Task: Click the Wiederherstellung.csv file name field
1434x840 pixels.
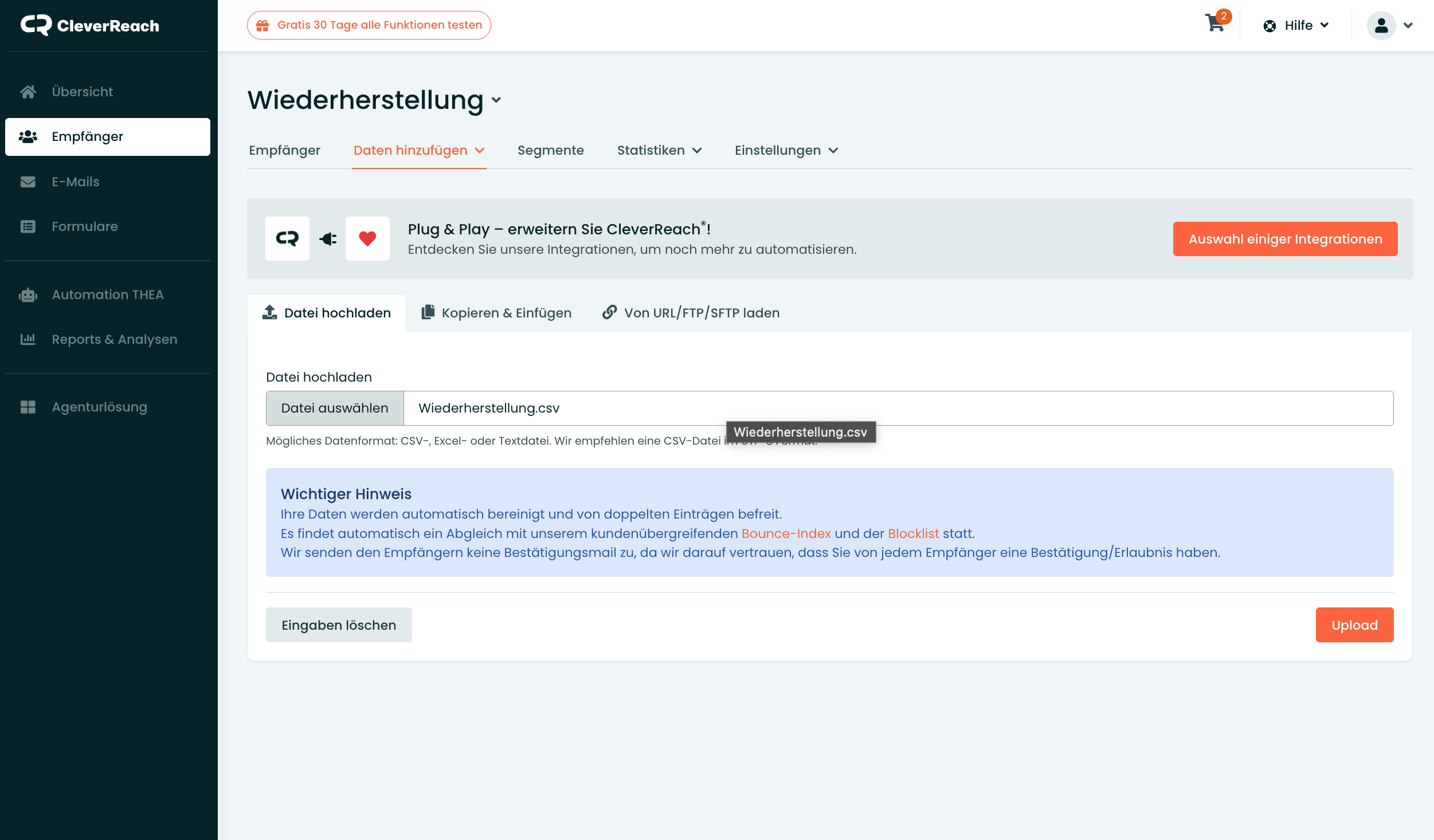Action: pyautogui.click(x=898, y=409)
